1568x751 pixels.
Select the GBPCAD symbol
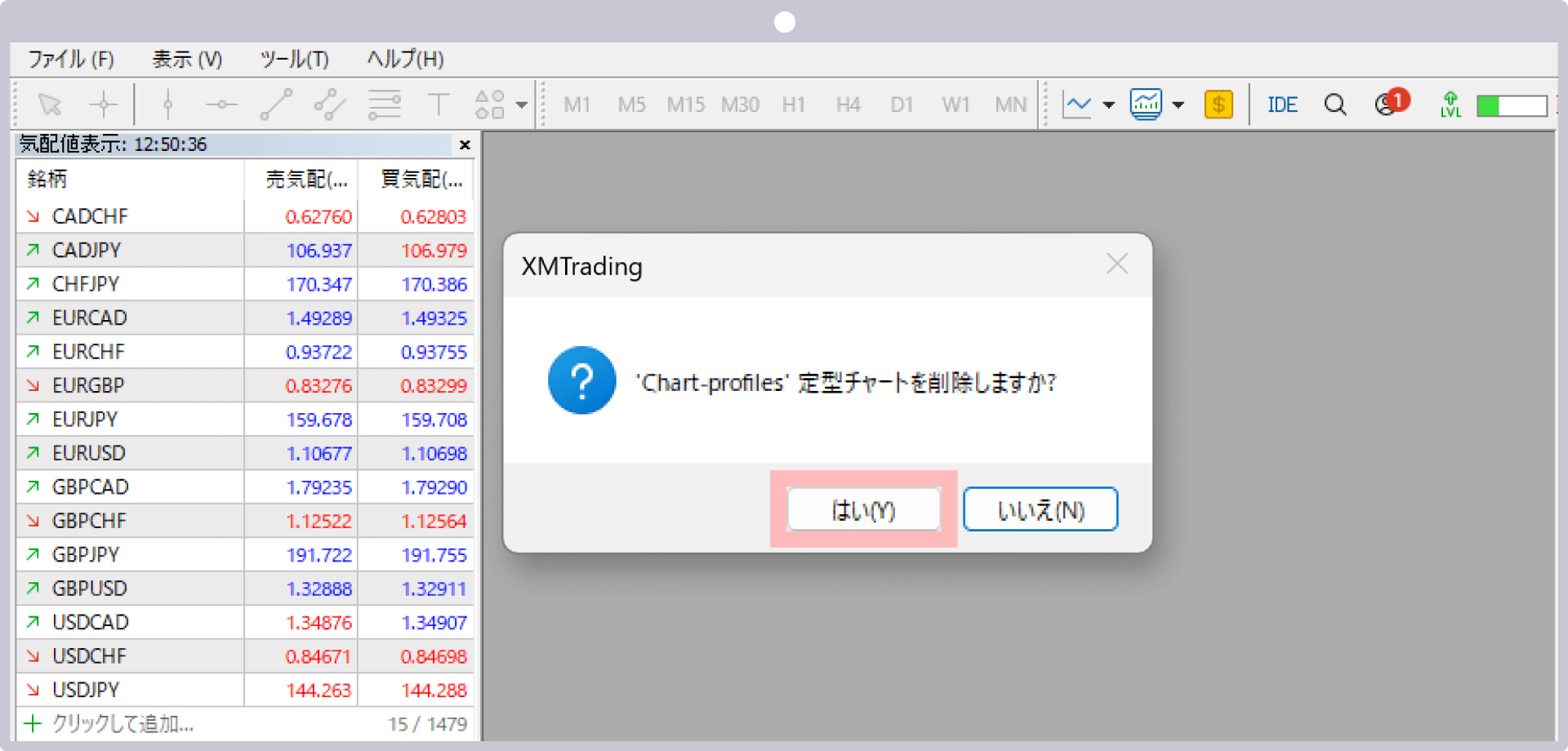point(90,487)
